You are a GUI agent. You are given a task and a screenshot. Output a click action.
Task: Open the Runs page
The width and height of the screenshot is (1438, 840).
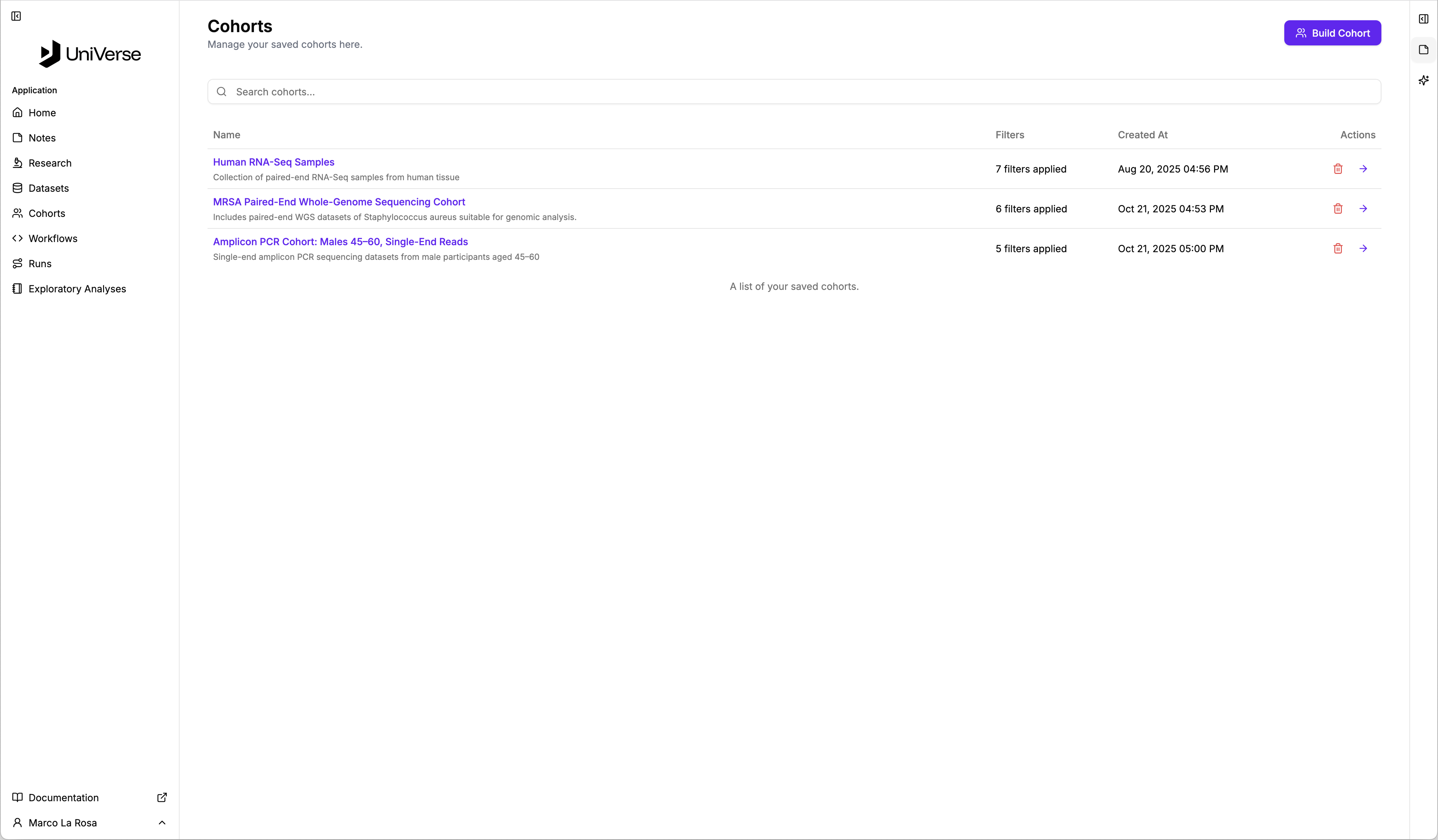coord(40,264)
